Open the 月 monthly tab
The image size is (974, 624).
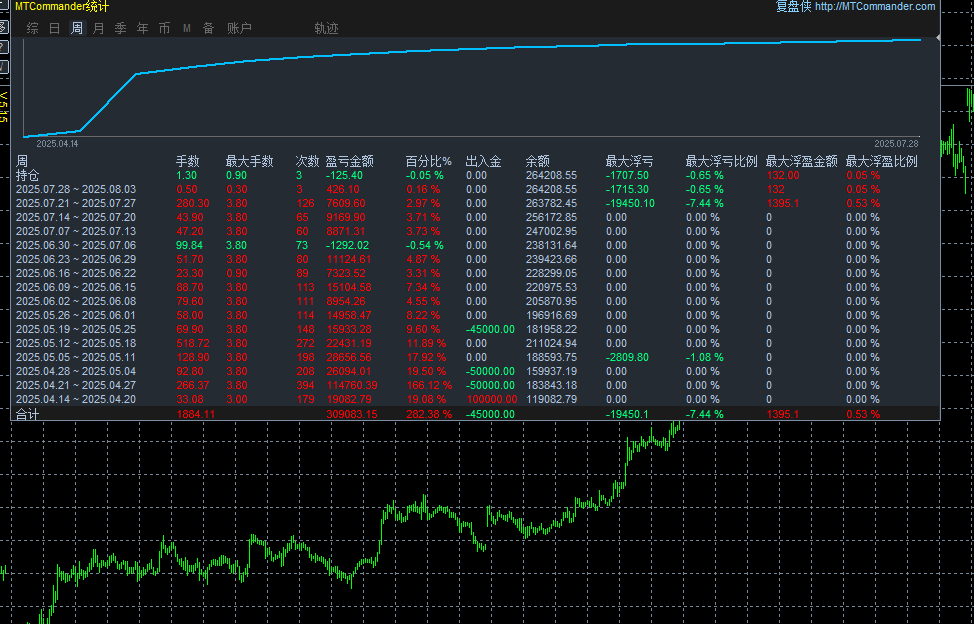99,28
